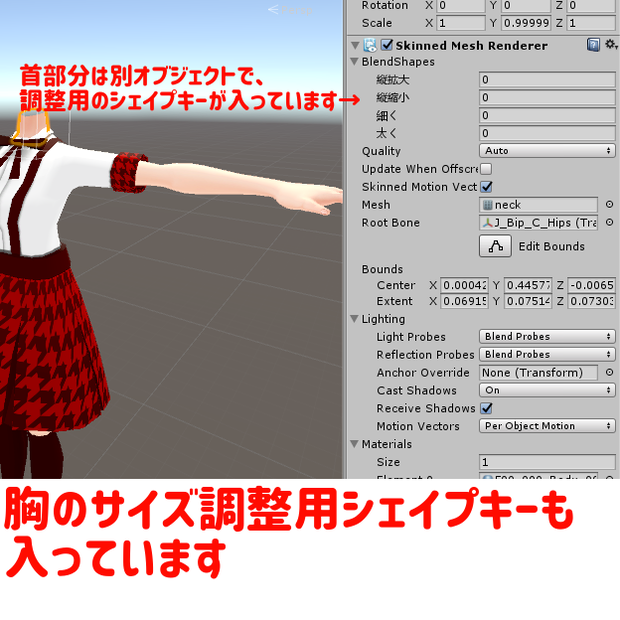This screenshot has height=620, width=620.
Task: Collapse the Materials section
Action: (354, 444)
